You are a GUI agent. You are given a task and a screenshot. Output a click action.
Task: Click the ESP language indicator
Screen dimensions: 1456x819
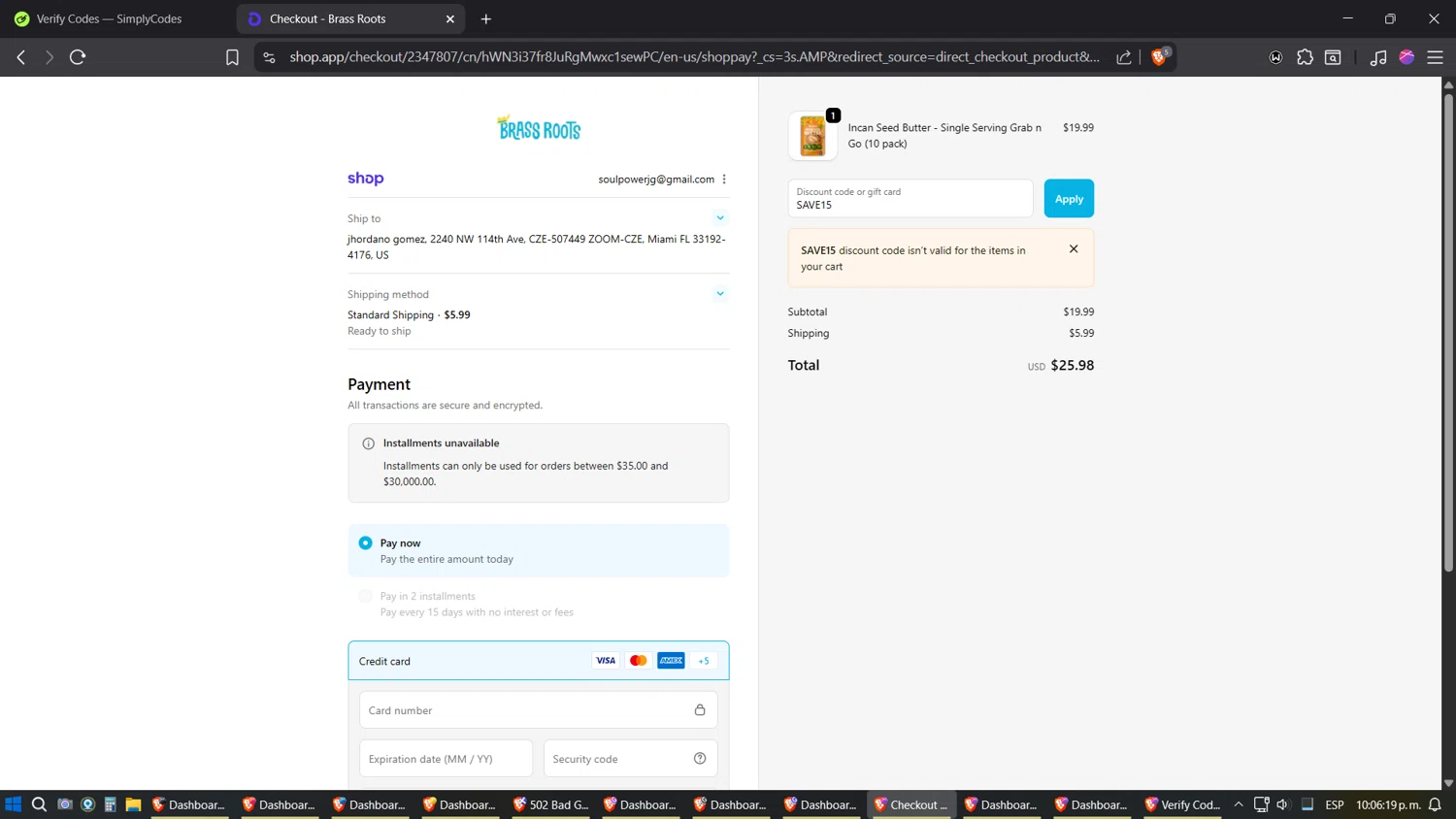coord(1335,804)
